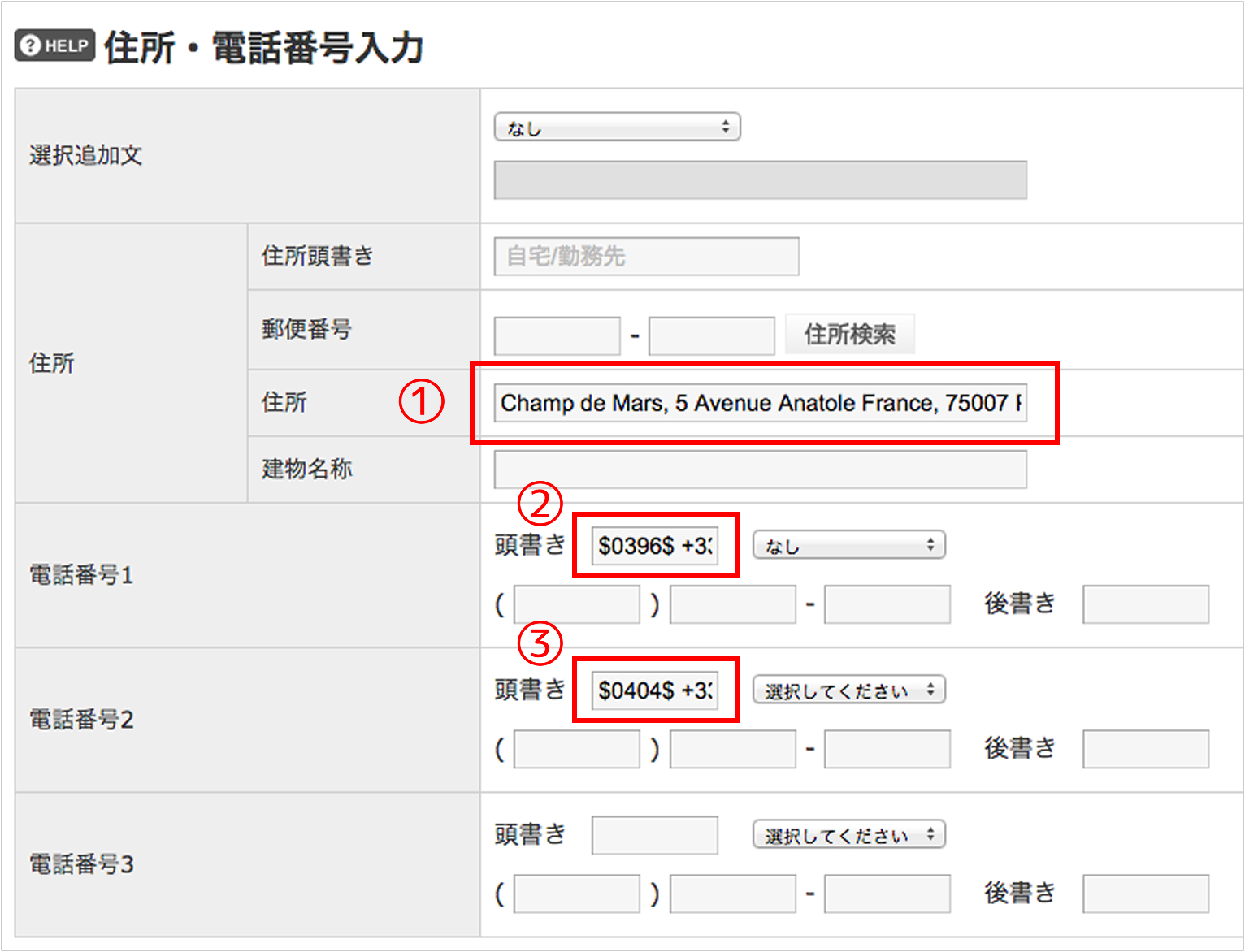Click 電話番号2 頭書き field with $0404$
This screenshot has height=952, width=1245.
pyautogui.click(x=655, y=690)
